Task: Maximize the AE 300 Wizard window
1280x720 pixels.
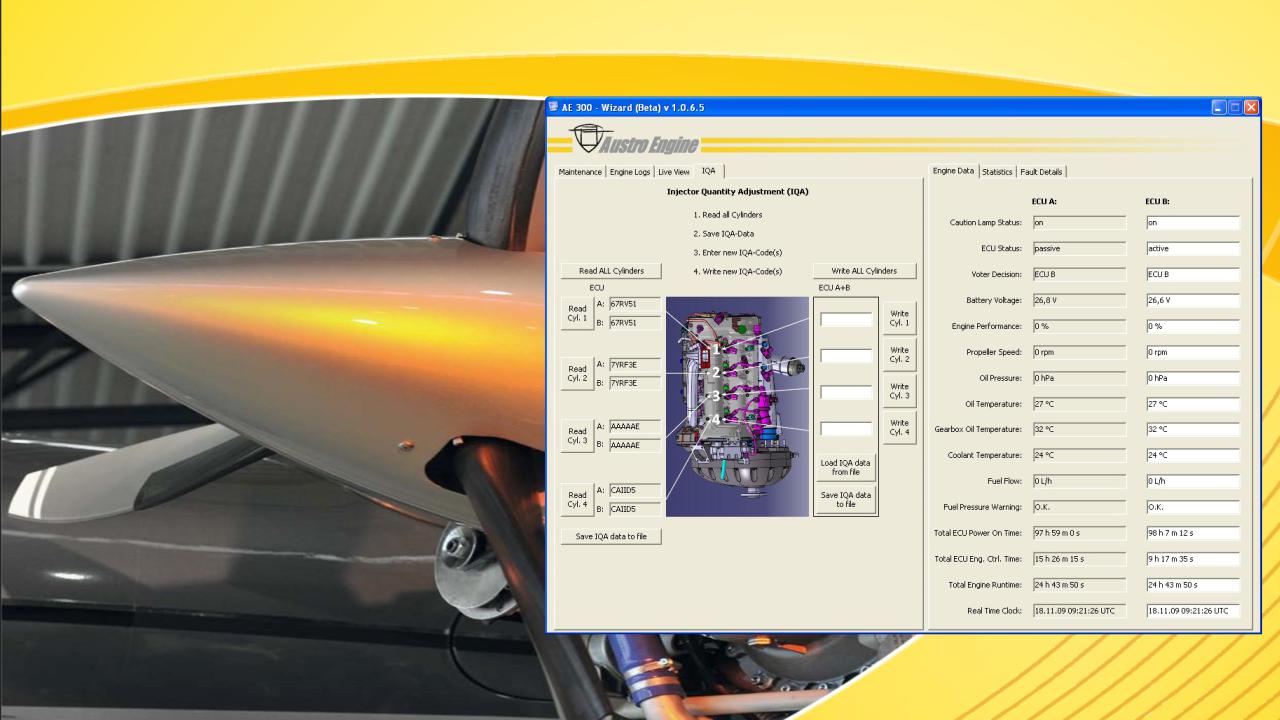Action: (x=1235, y=107)
